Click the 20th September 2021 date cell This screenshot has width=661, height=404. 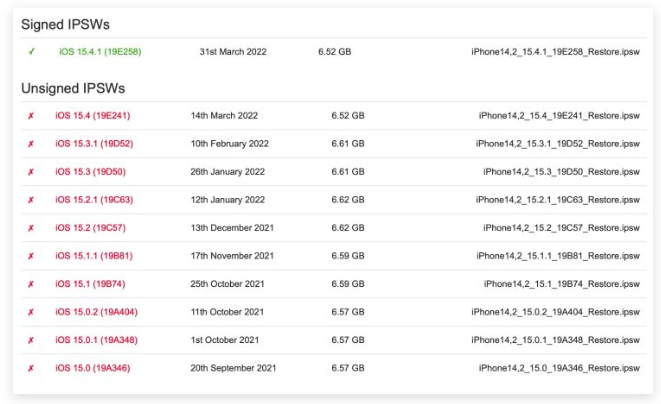point(233,368)
